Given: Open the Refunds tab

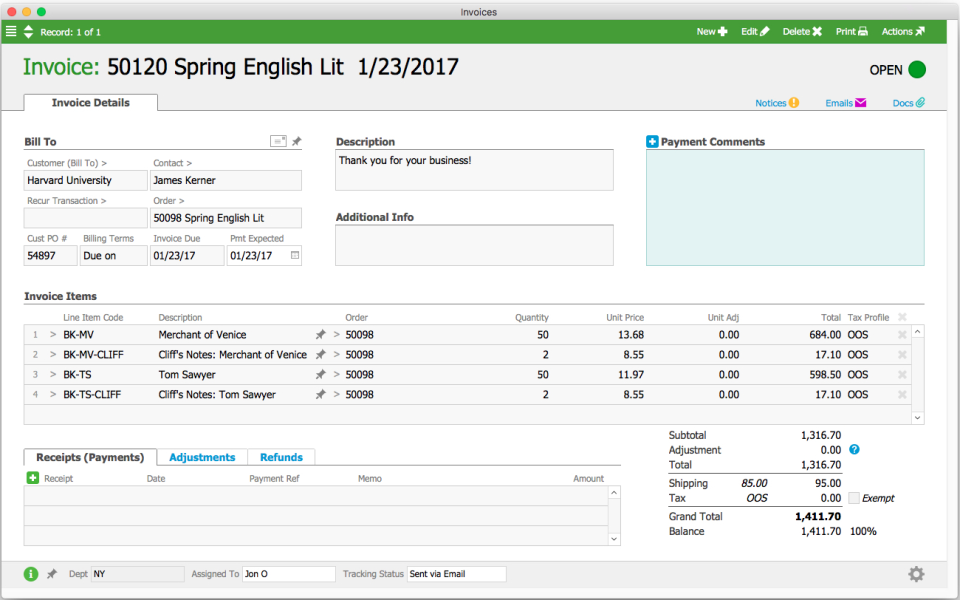Looking at the screenshot, I should pos(281,457).
